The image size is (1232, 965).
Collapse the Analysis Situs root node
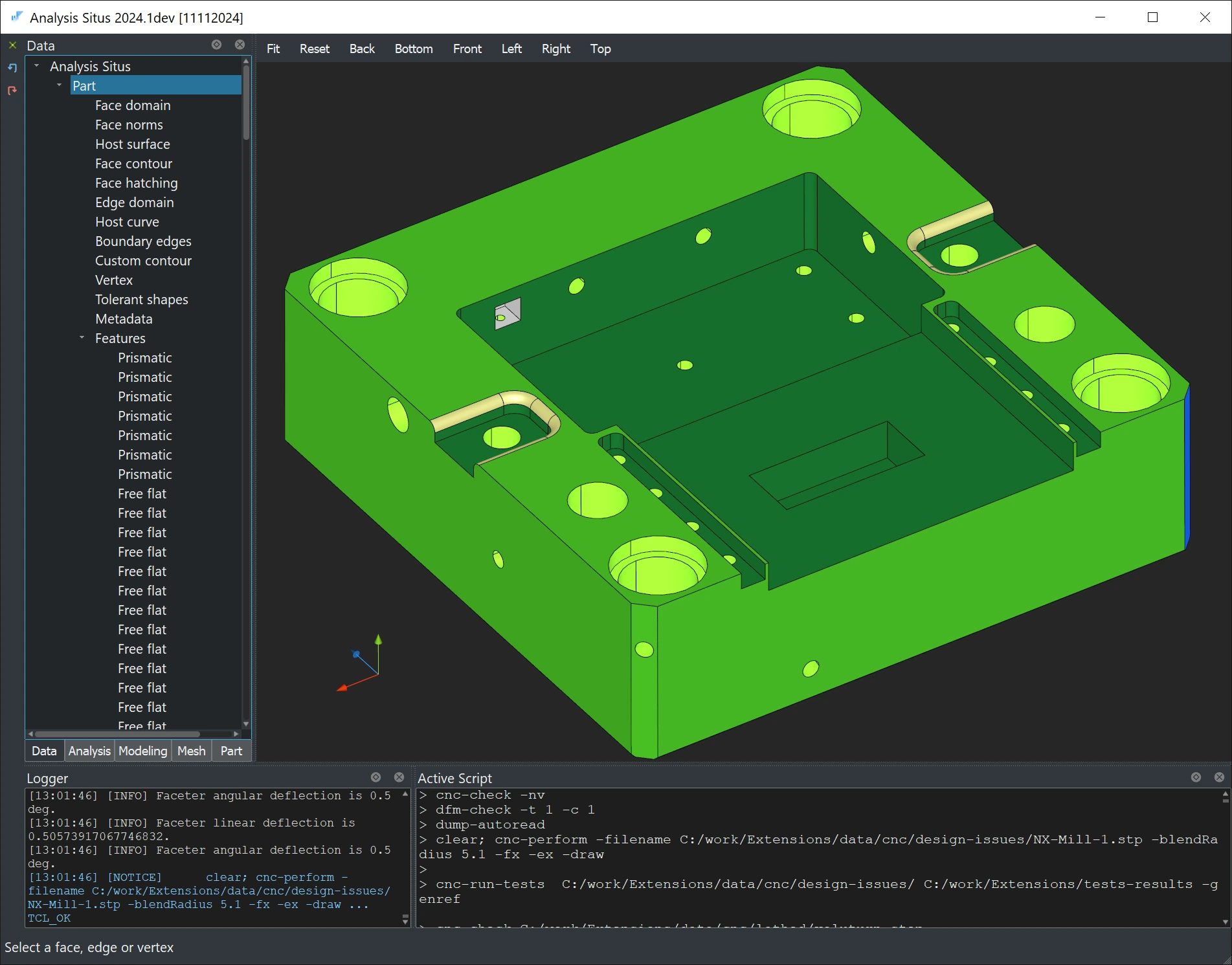point(37,66)
